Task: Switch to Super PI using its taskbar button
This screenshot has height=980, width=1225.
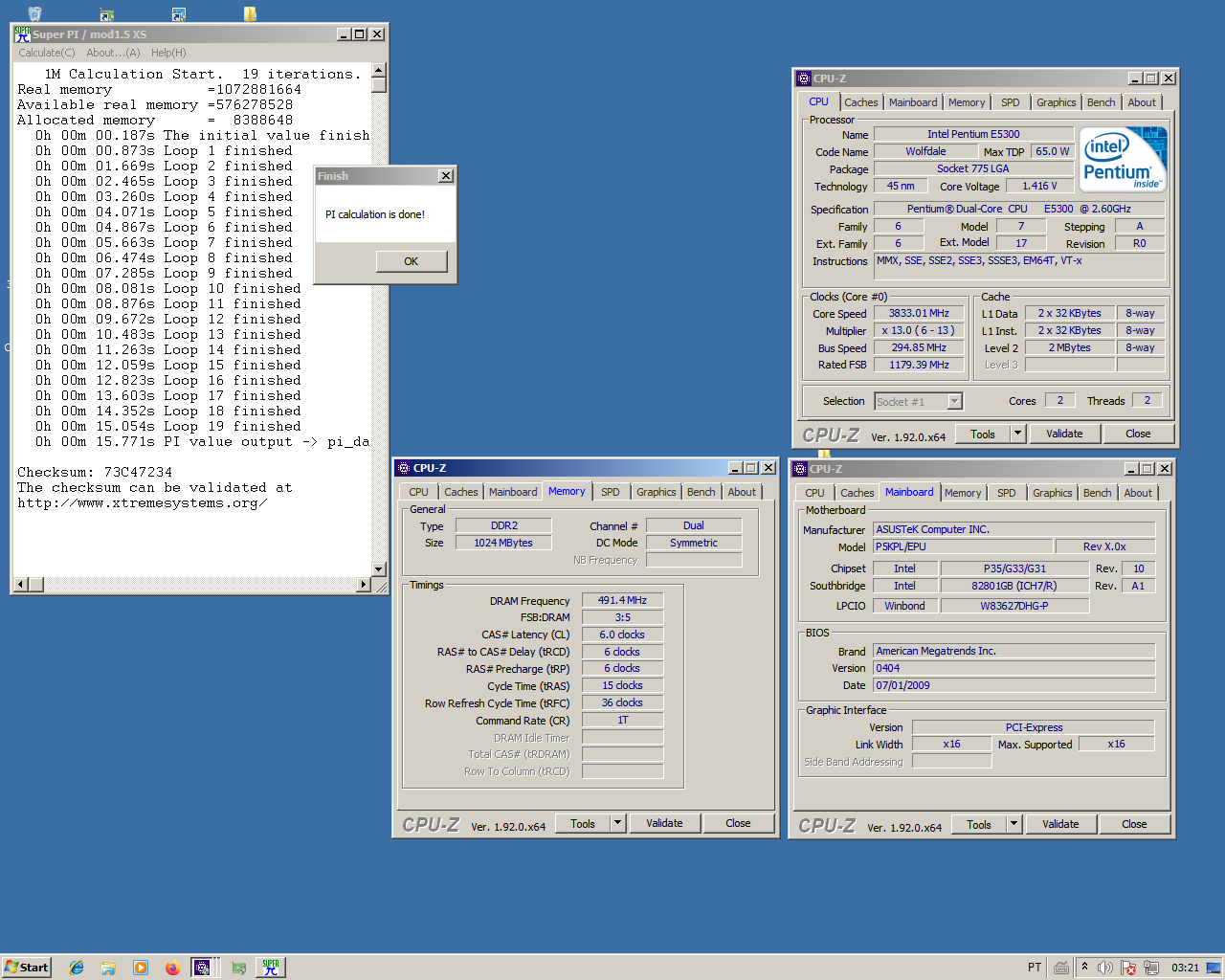Action: 271,968
